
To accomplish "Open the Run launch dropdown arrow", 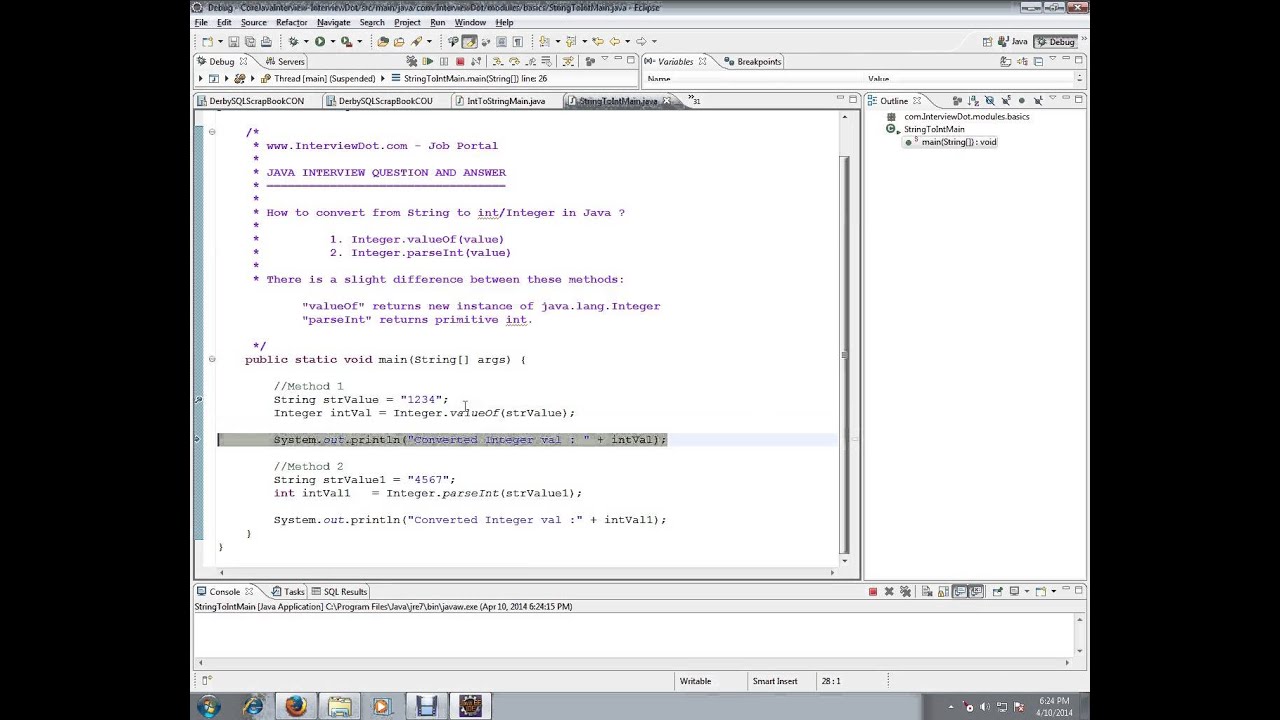I will pos(332,42).
